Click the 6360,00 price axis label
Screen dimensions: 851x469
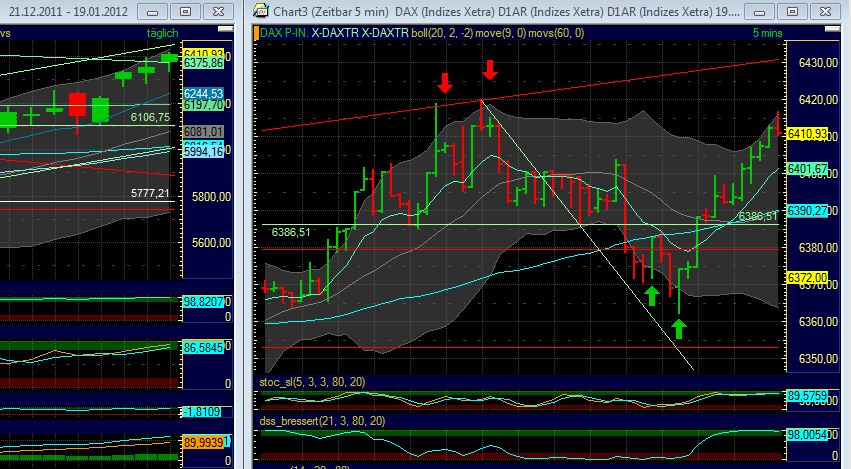coord(818,322)
